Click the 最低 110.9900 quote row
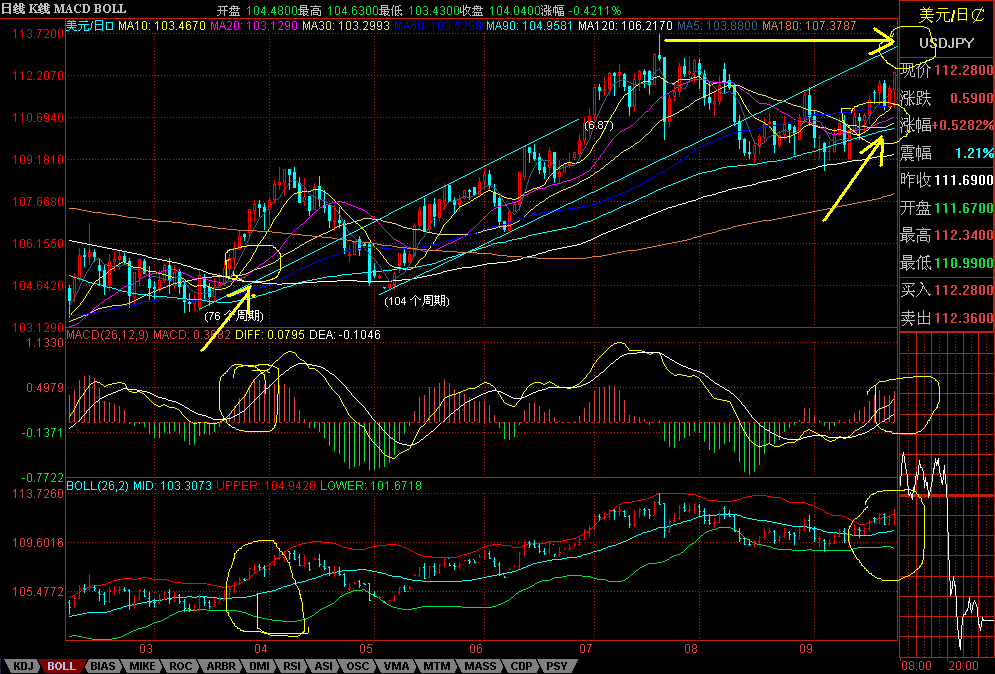Screen dimensions: 995x674 click(946, 263)
